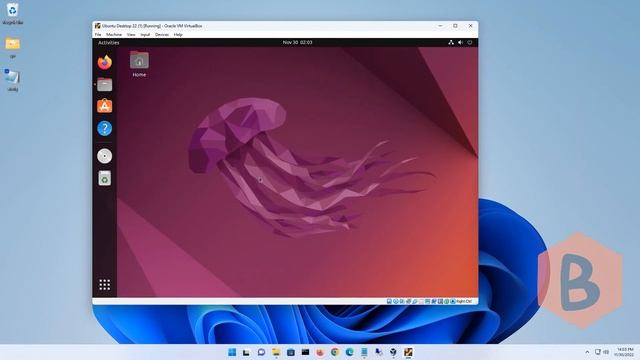Close the VirtualBox VM window
The image size is (640, 360).
(470, 26)
